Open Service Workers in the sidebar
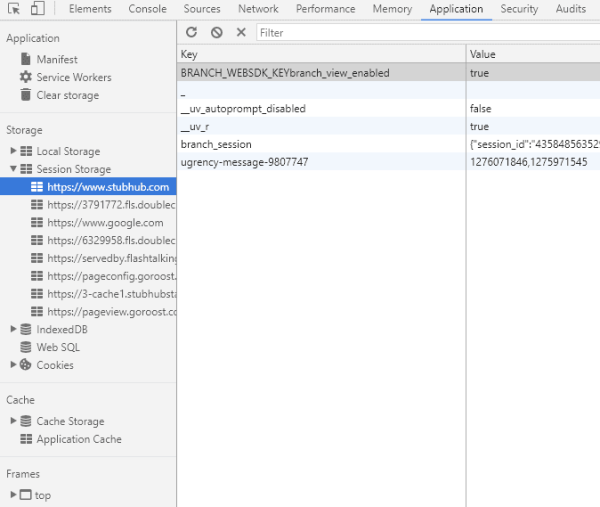The image size is (600, 507). (x=74, y=77)
